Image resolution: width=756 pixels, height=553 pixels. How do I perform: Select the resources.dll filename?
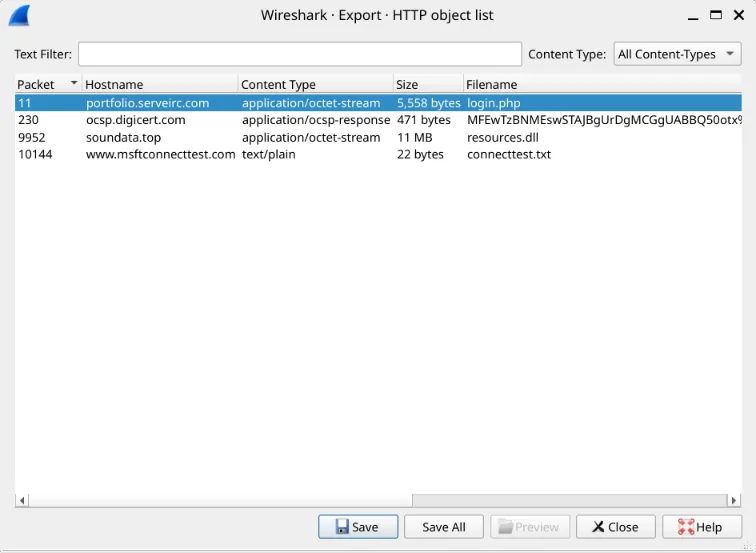(x=503, y=137)
